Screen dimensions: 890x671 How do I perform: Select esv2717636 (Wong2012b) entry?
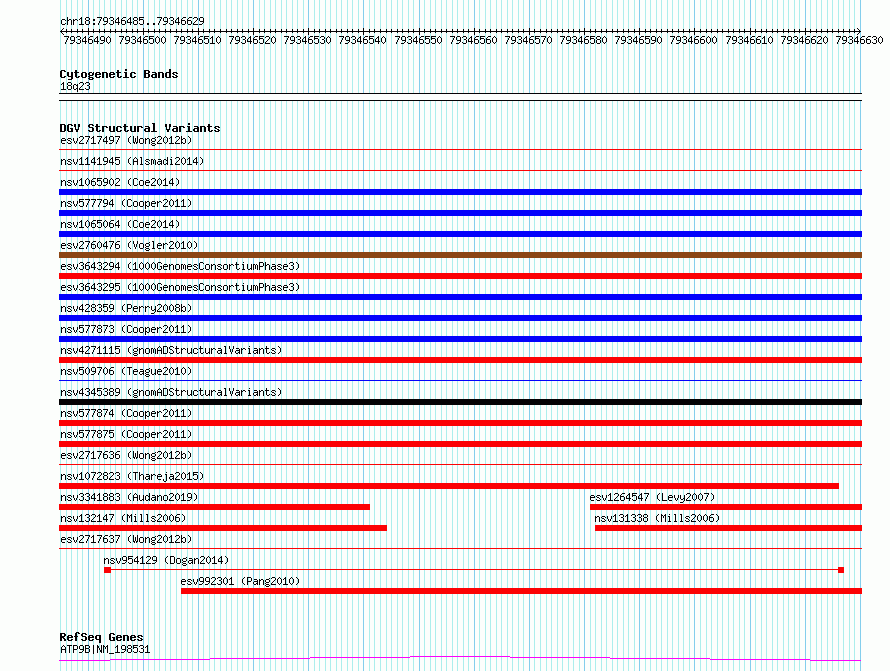coord(126,455)
